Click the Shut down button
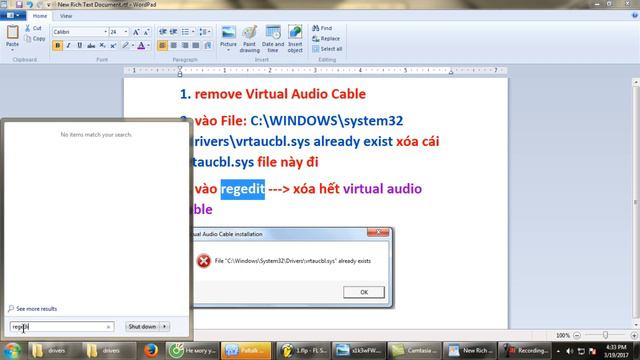This screenshot has height=360, width=640. 142,327
